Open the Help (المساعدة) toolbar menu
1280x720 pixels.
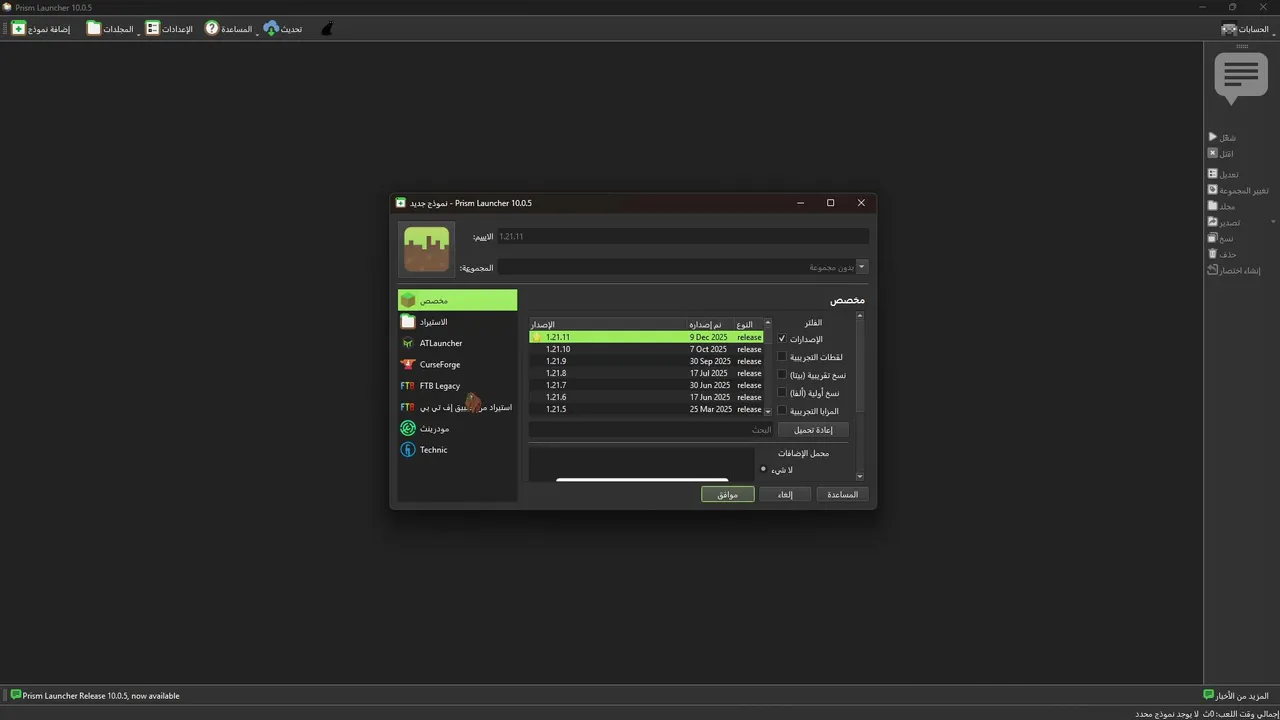(x=229, y=29)
